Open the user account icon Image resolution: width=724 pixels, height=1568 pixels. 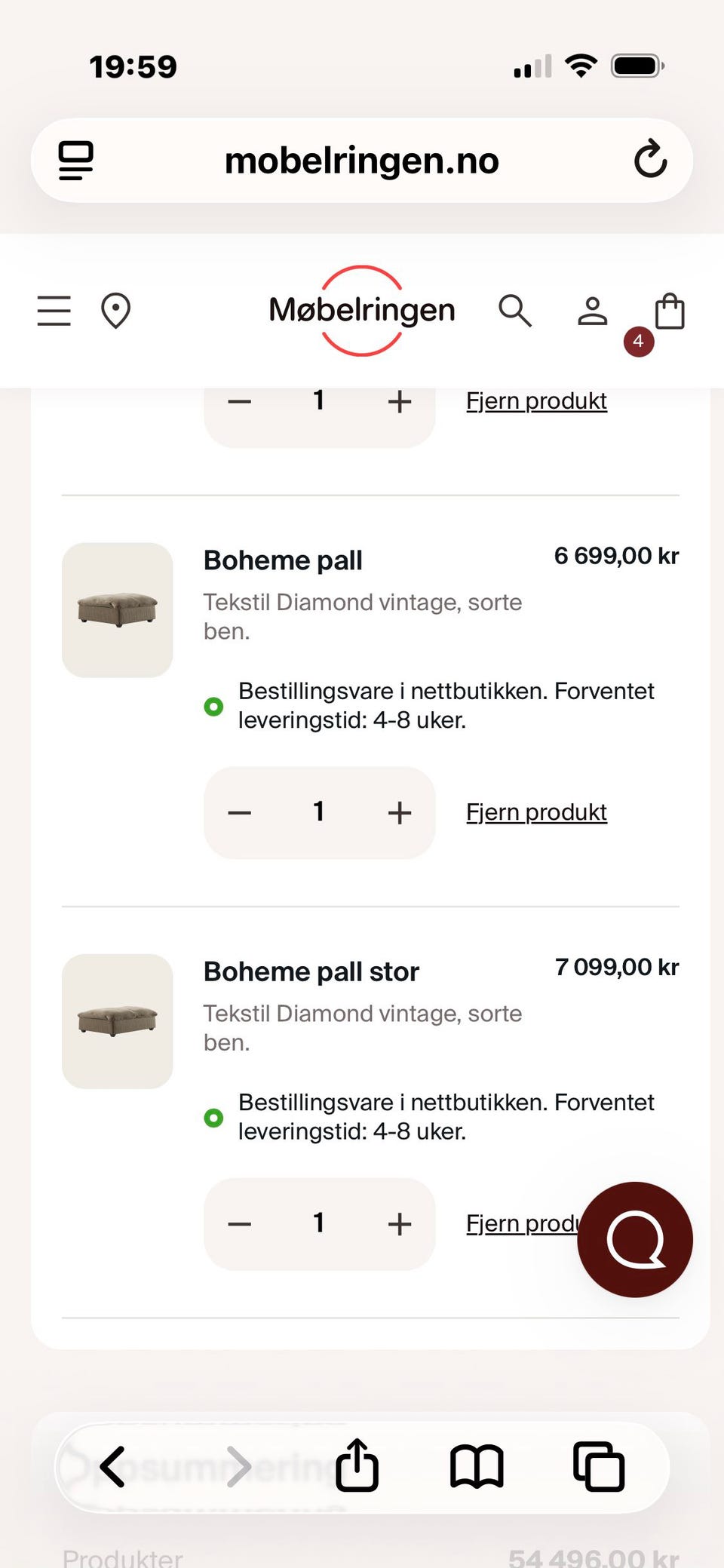click(592, 311)
